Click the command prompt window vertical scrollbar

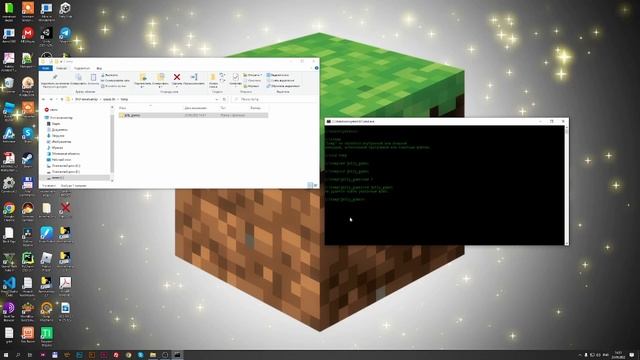point(566,184)
